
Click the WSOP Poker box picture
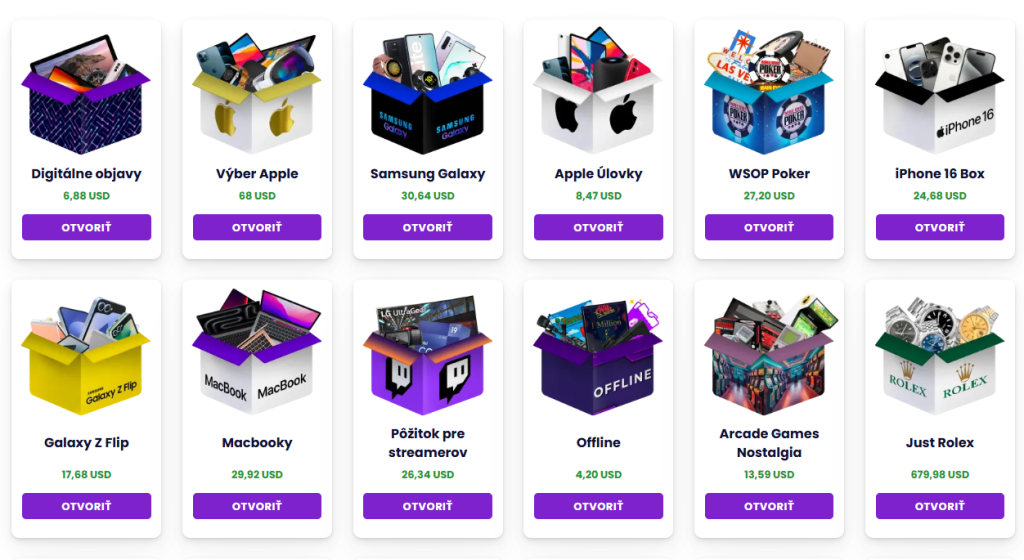pyautogui.click(x=769, y=92)
